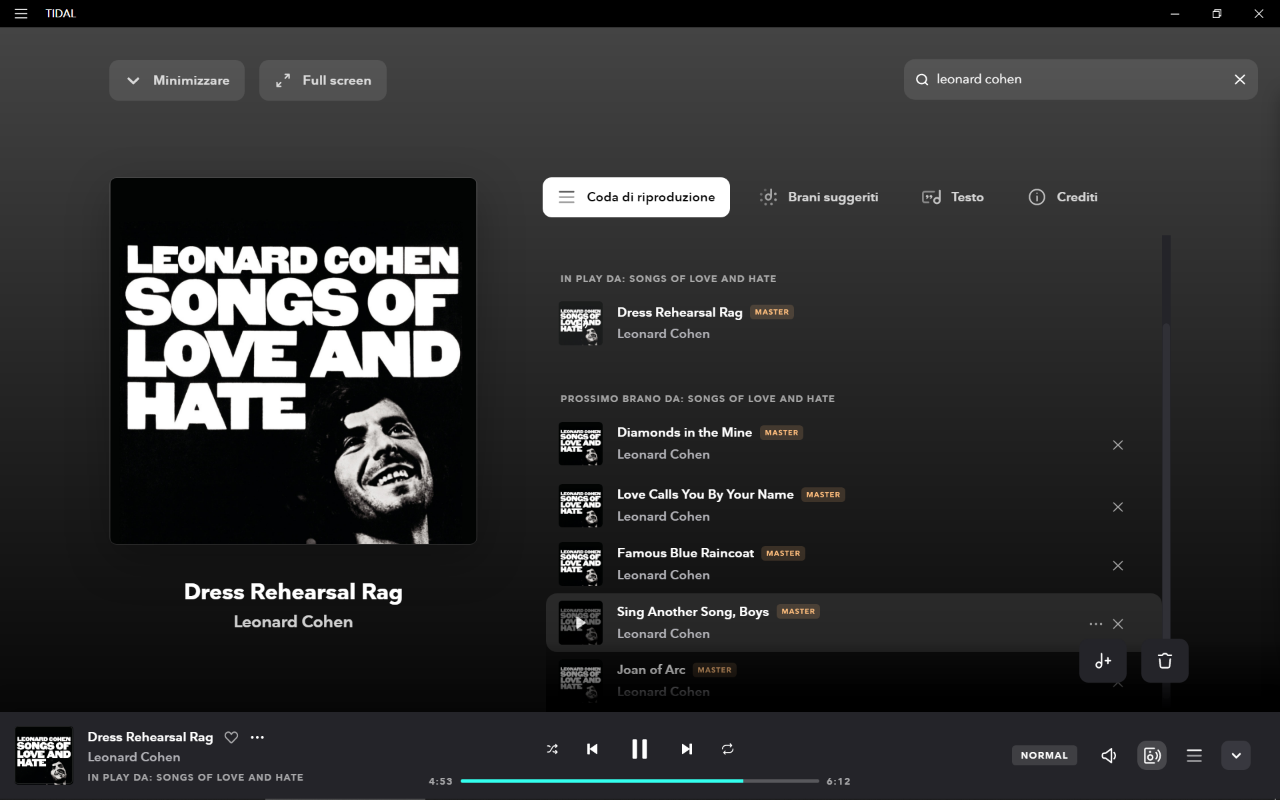
Task: Toggle repeat mode
Action: point(728,749)
